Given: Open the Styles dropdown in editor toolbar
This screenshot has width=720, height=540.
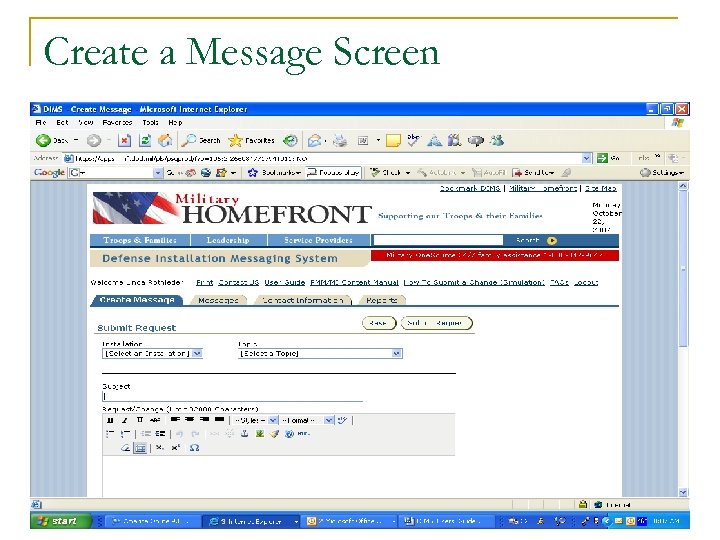Looking at the screenshot, I should click(254, 420).
